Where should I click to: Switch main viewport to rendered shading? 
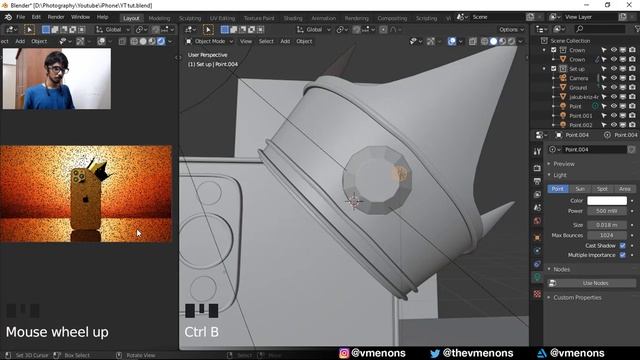511,41
